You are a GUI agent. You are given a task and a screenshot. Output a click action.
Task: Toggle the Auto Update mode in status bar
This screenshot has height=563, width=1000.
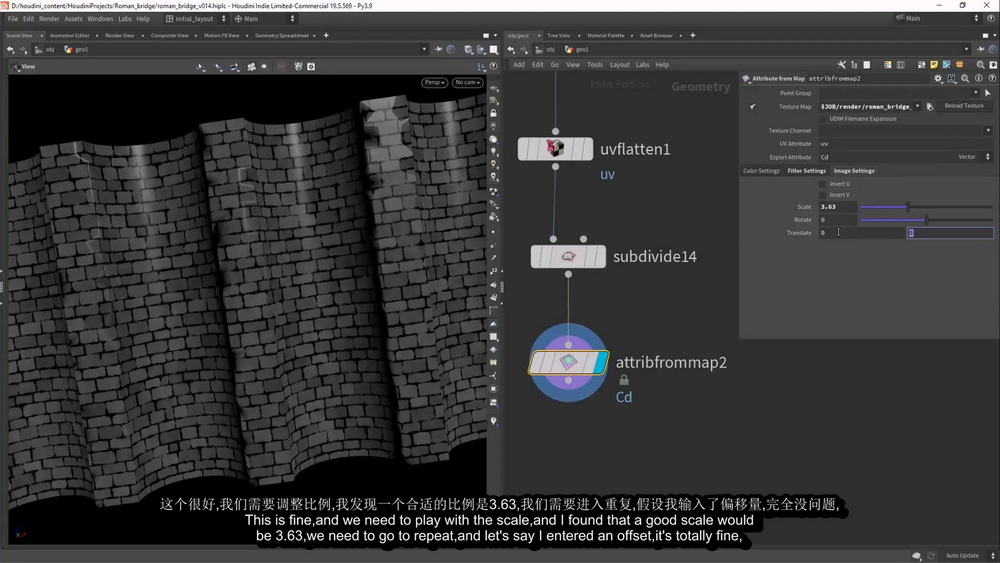pyautogui.click(x=962, y=555)
